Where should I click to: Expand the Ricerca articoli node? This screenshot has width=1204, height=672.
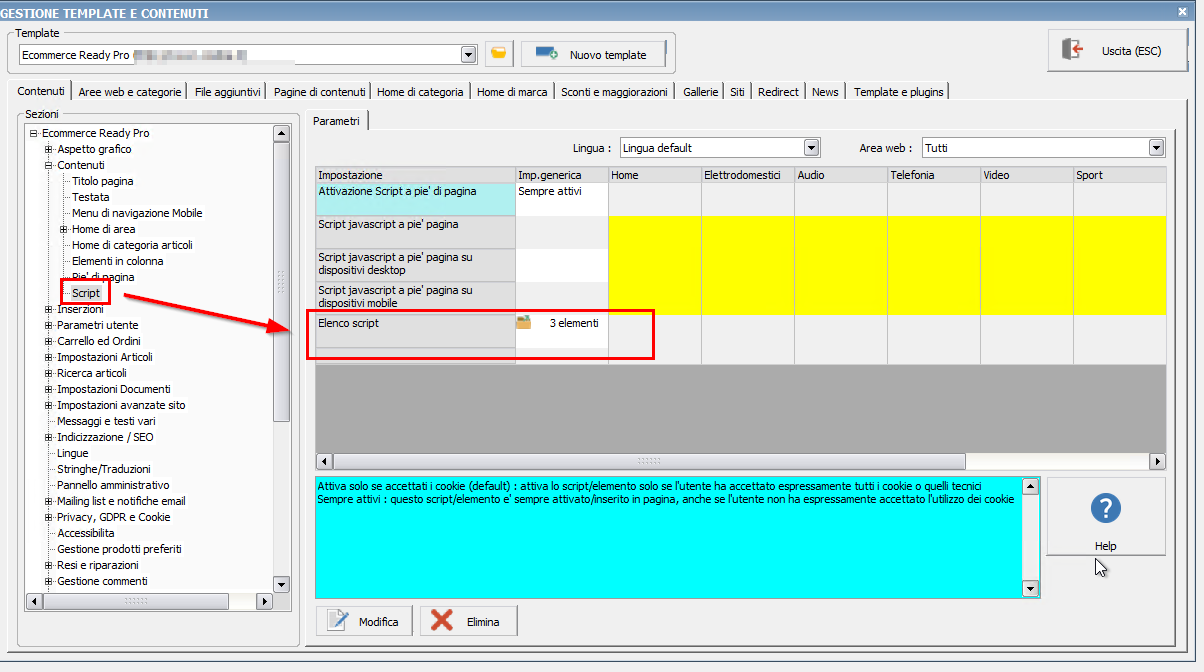[49, 373]
